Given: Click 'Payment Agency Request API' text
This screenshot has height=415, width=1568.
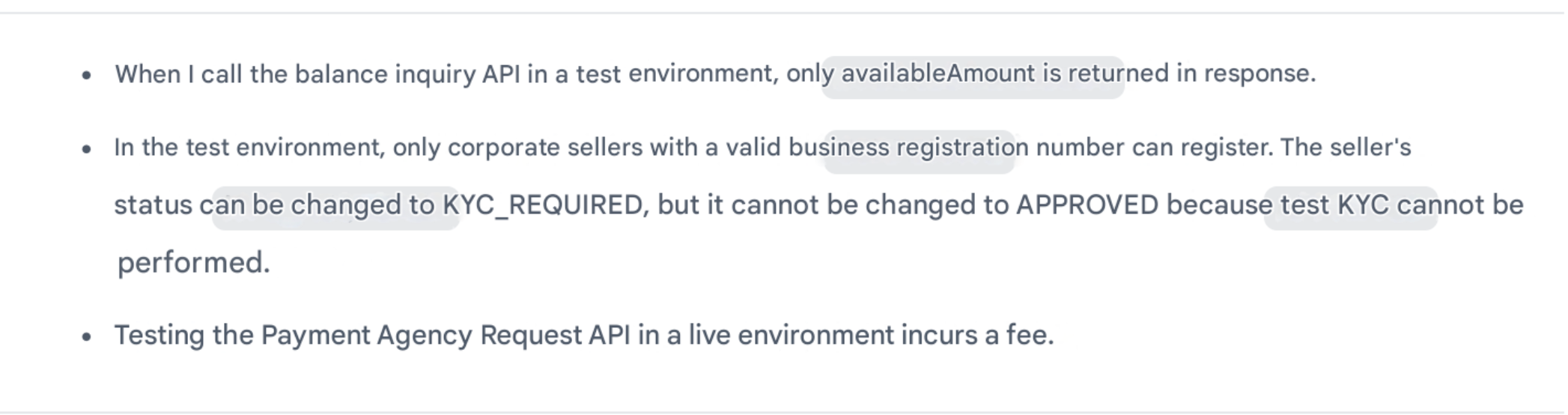Looking at the screenshot, I should tap(446, 335).
